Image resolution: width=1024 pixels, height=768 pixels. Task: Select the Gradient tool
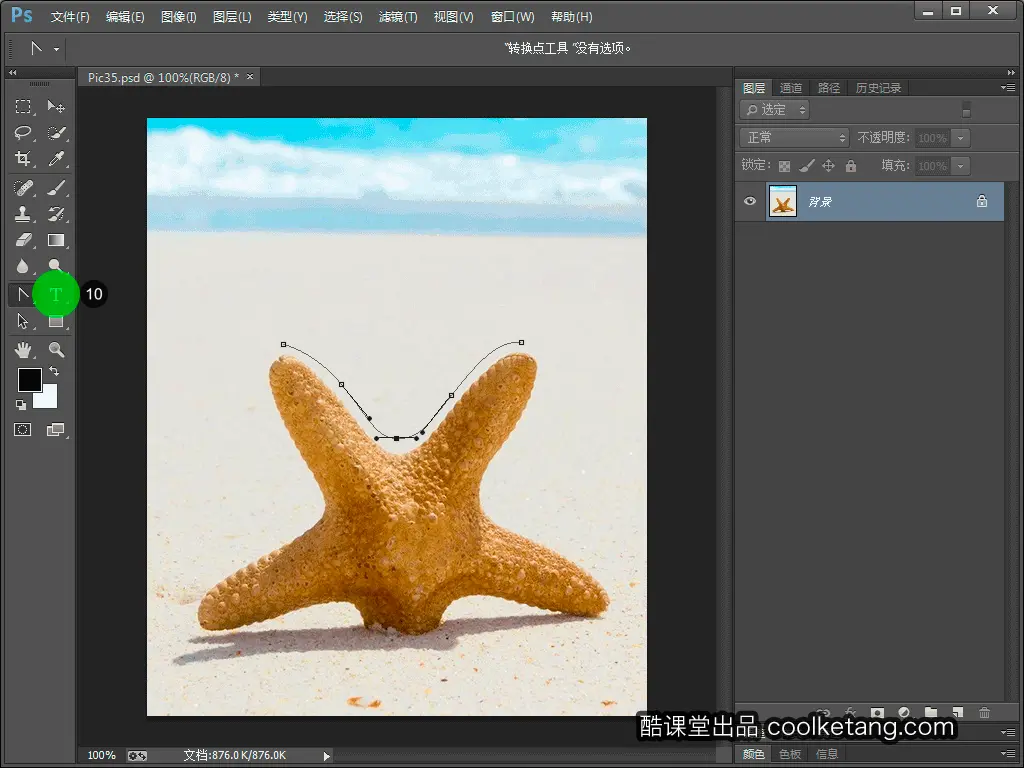coord(56,240)
